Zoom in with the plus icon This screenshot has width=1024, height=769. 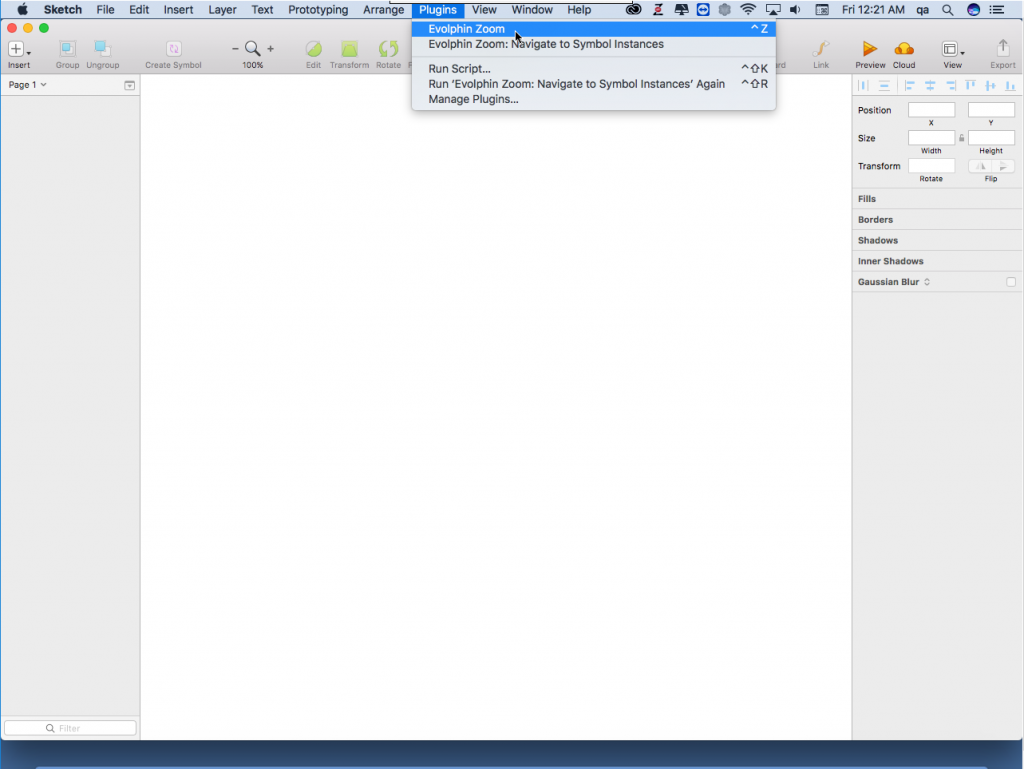click(x=270, y=49)
